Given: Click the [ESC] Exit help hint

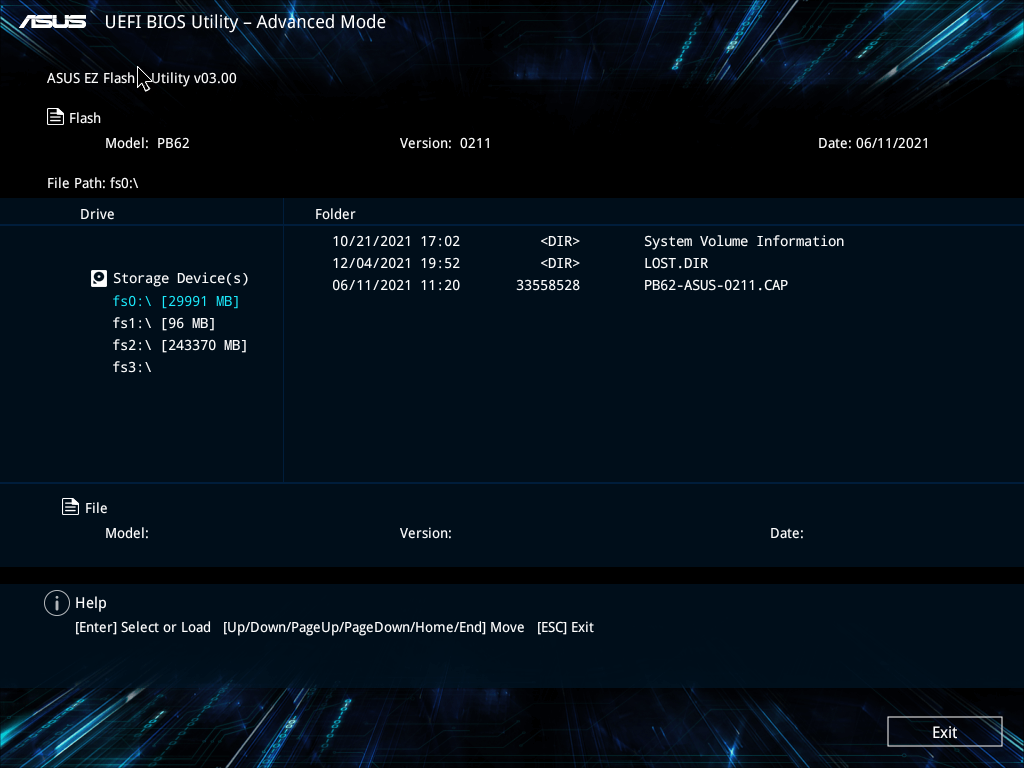Looking at the screenshot, I should pos(566,627).
